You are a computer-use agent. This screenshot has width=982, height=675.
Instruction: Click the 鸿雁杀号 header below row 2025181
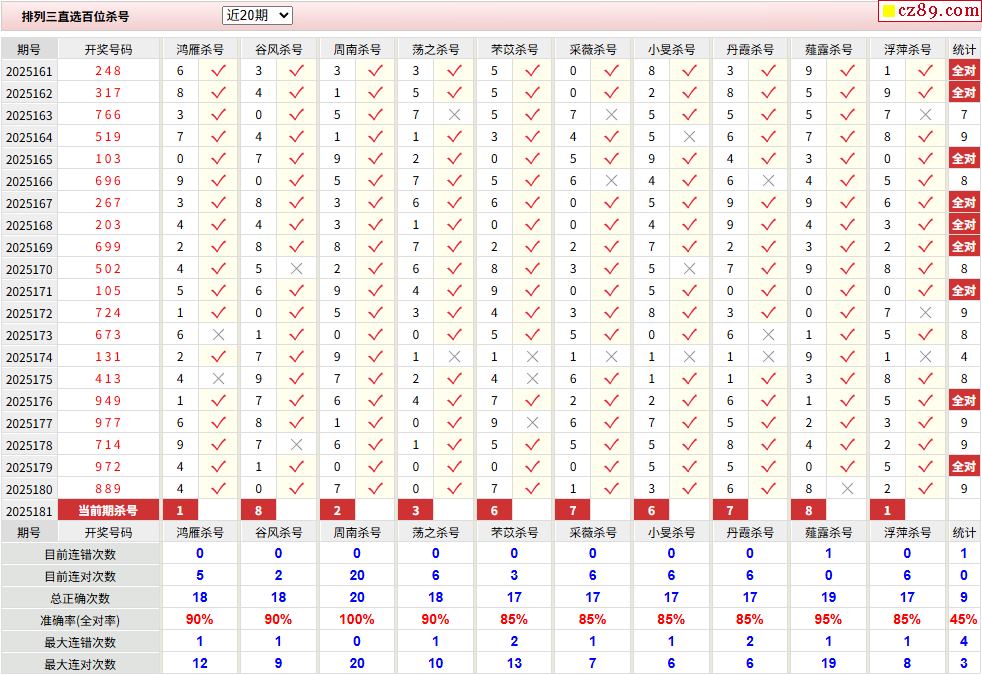pos(200,533)
